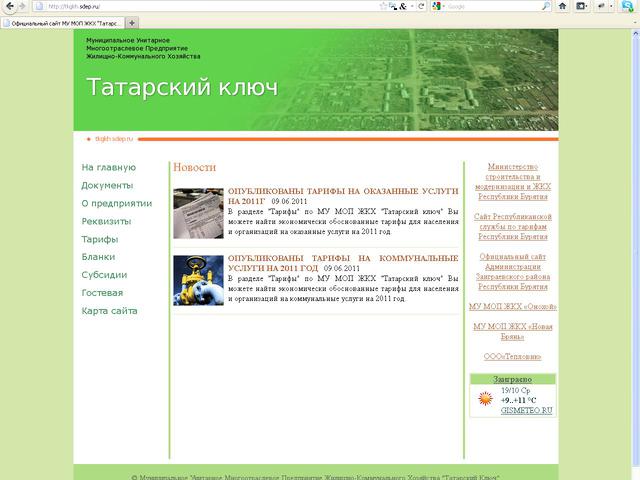Click the '+9..+11 °C' temperature text
This screenshot has width=640, height=480.
coord(519,400)
